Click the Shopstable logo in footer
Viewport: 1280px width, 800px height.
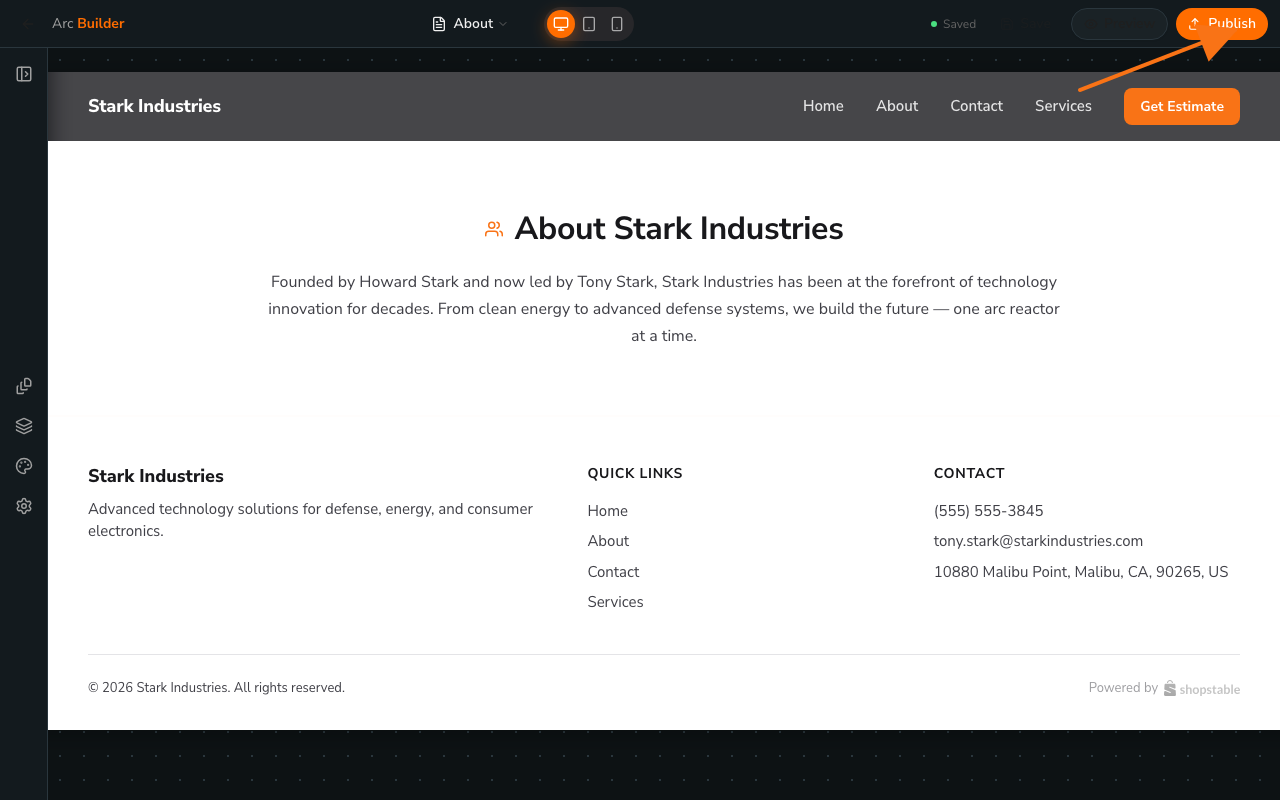[x=1202, y=688]
